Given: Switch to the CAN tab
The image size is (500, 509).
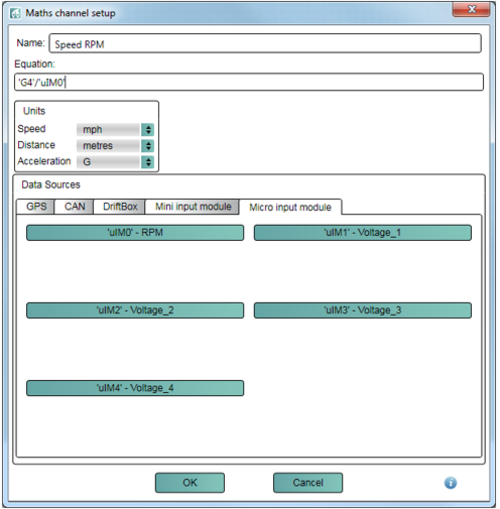Looking at the screenshot, I should click(x=75, y=207).
